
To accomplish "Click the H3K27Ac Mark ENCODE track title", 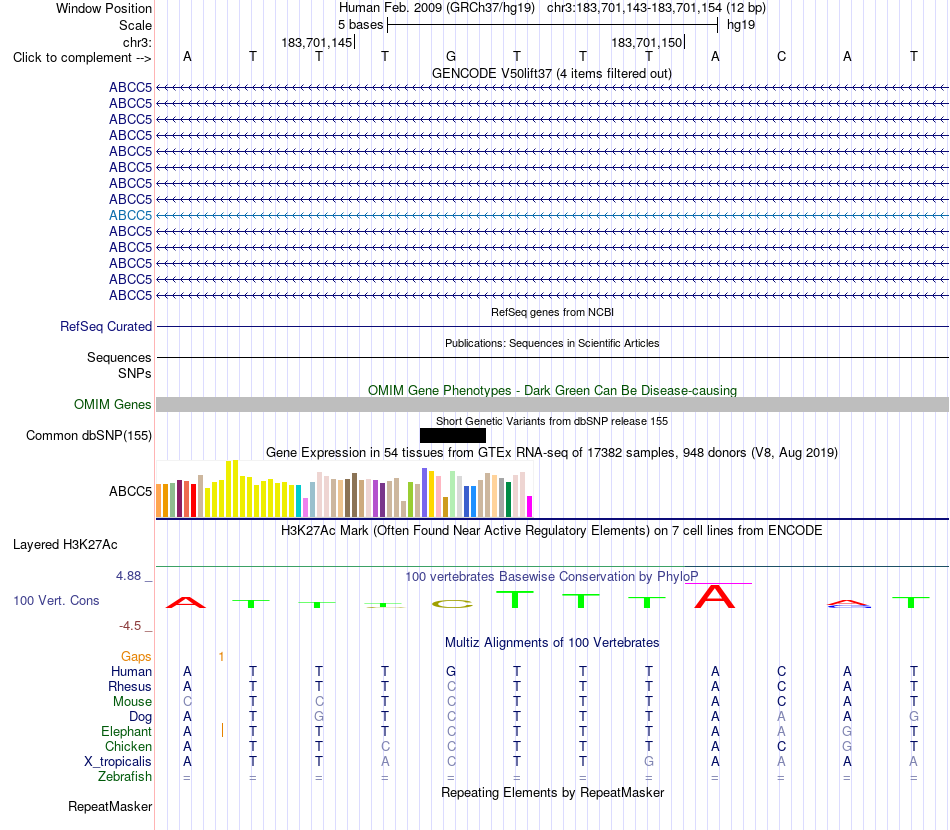I will [x=552, y=531].
